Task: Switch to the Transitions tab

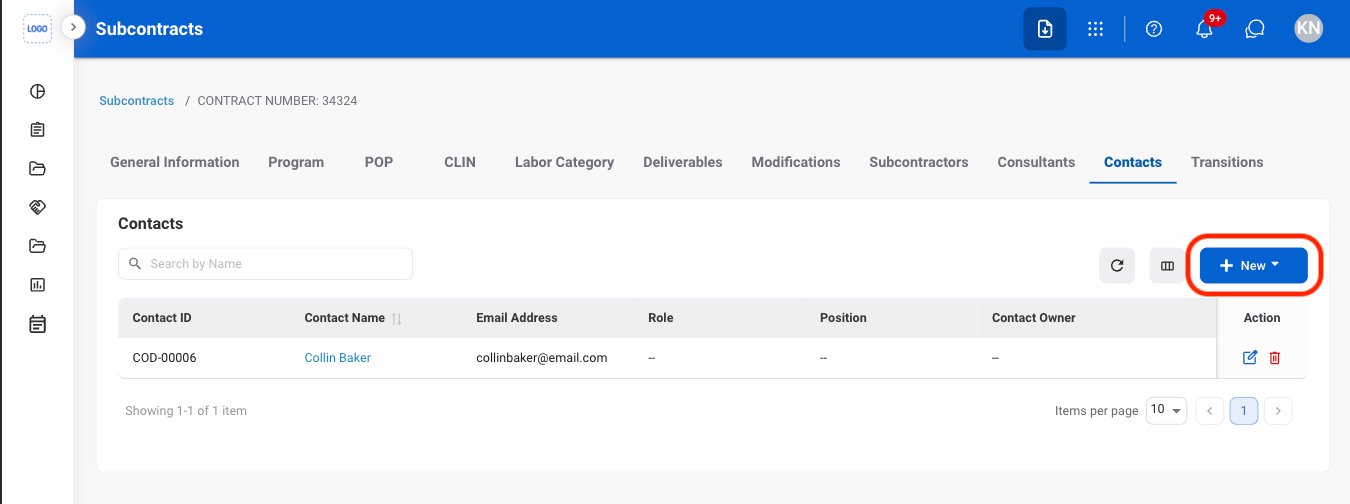Action: tap(1227, 162)
